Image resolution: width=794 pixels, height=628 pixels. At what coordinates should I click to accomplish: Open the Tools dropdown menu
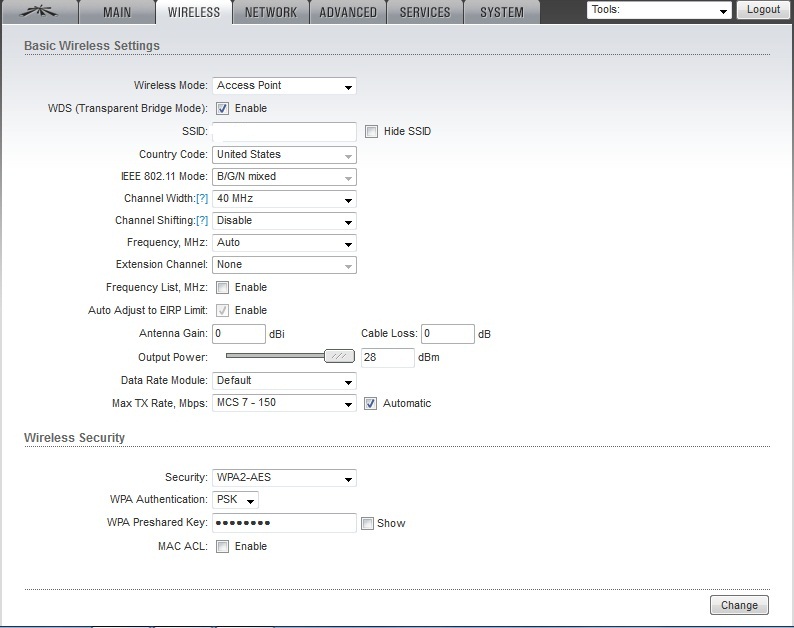click(659, 11)
